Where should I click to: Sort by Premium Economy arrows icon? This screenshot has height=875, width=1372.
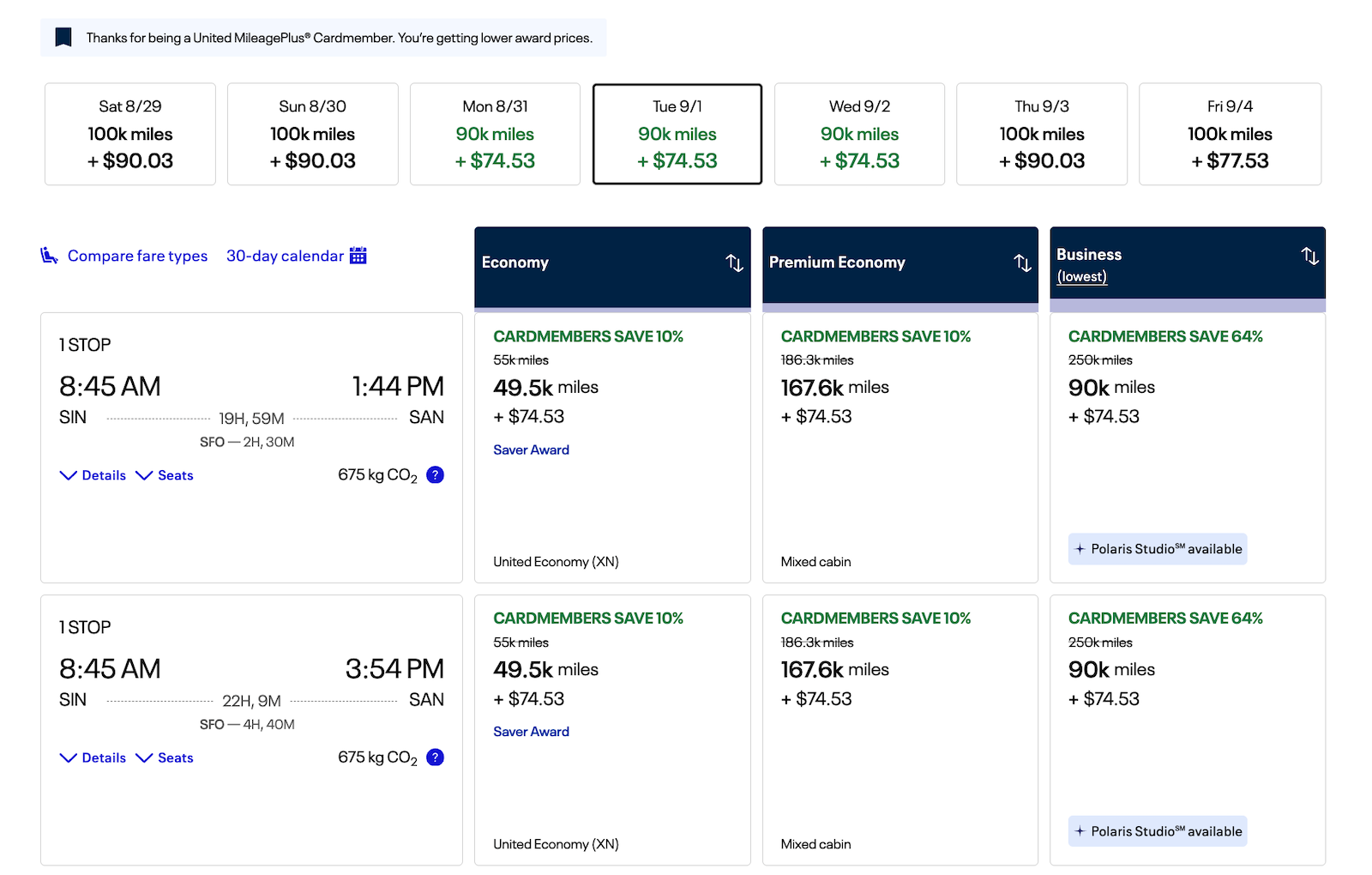[1022, 262]
